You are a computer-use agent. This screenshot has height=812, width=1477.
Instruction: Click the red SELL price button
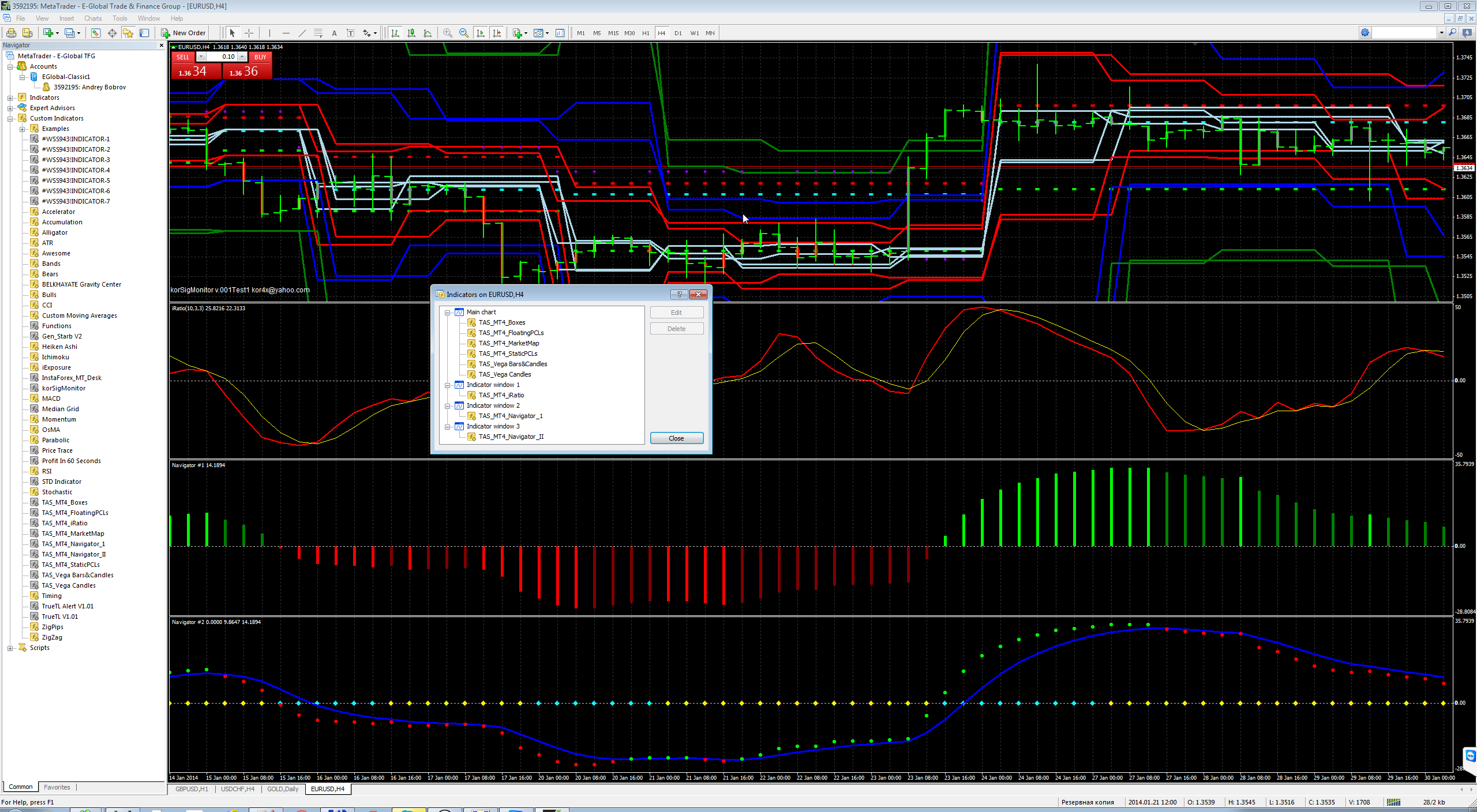pyautogui.click(x=196, y=72)
